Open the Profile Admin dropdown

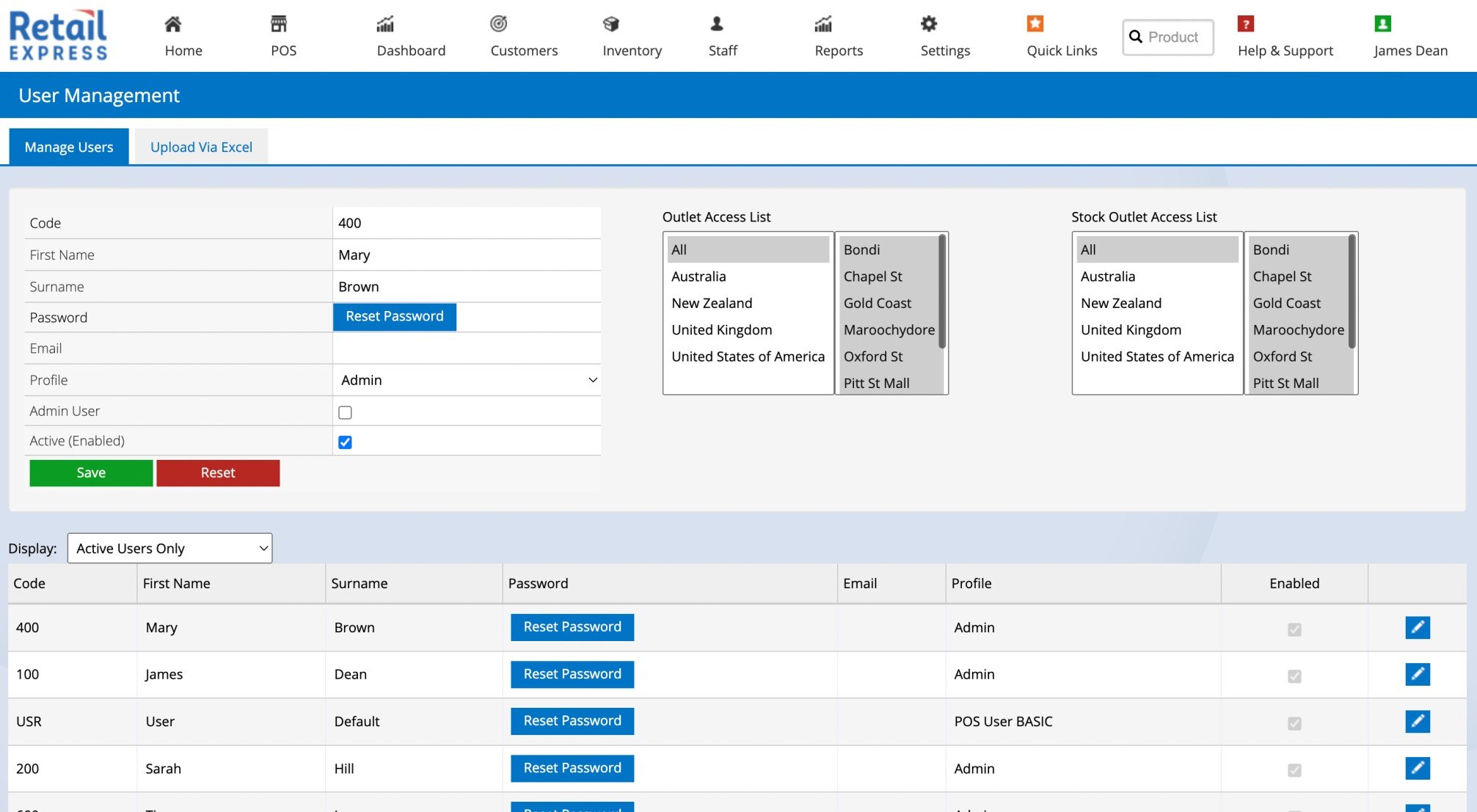[x=467, y=380]
